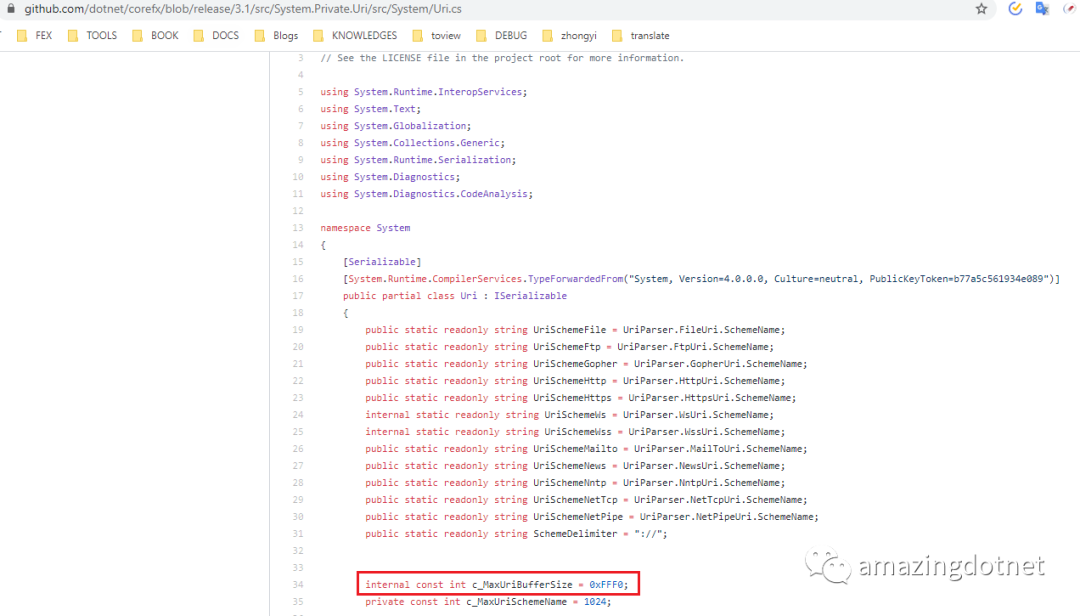This screenshot has height=616, width=1080.
Task: Click UriSchemeNntp field name
Action: click(570, 482)
